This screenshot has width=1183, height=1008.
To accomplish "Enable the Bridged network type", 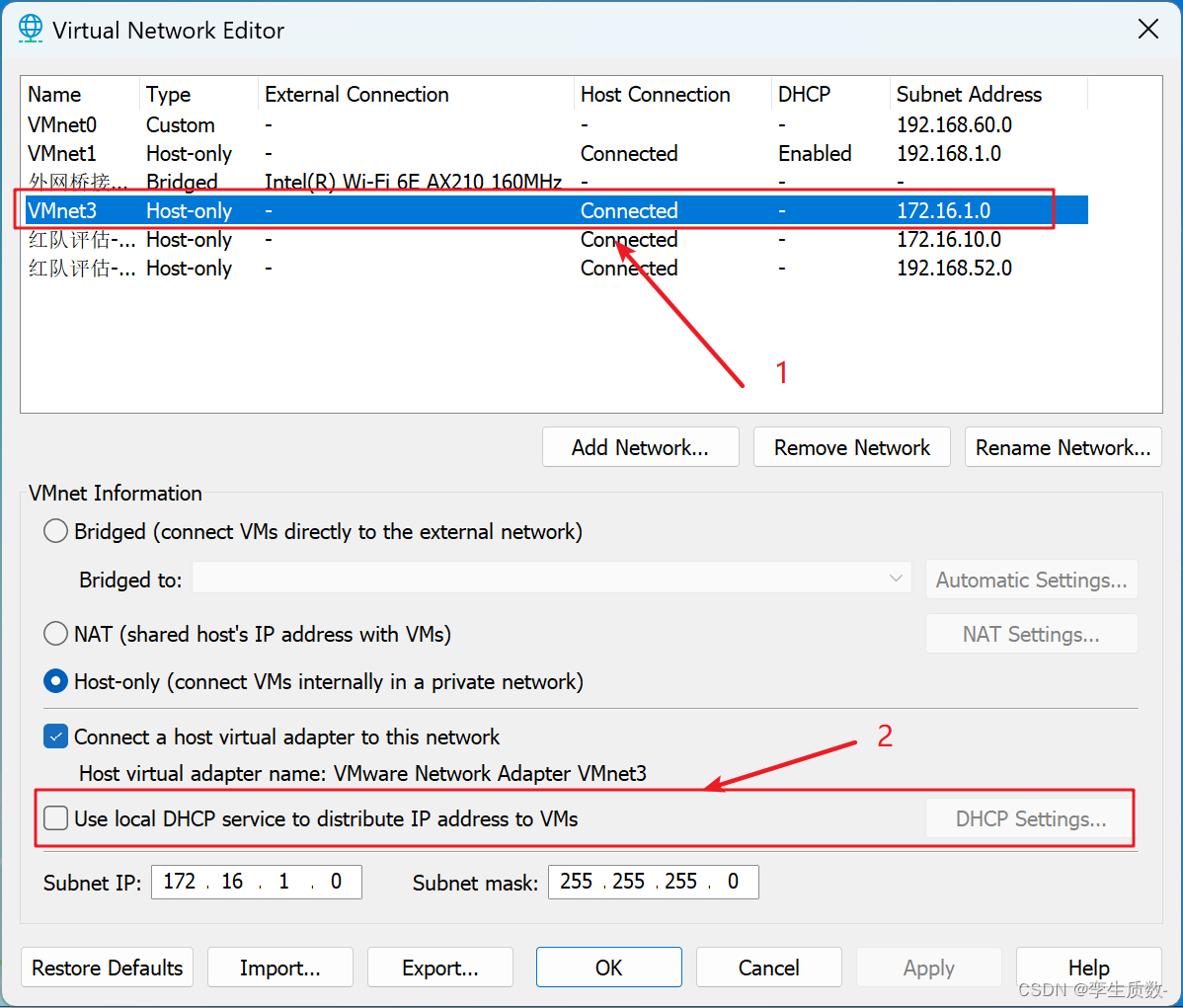I will tap(55, 531).
